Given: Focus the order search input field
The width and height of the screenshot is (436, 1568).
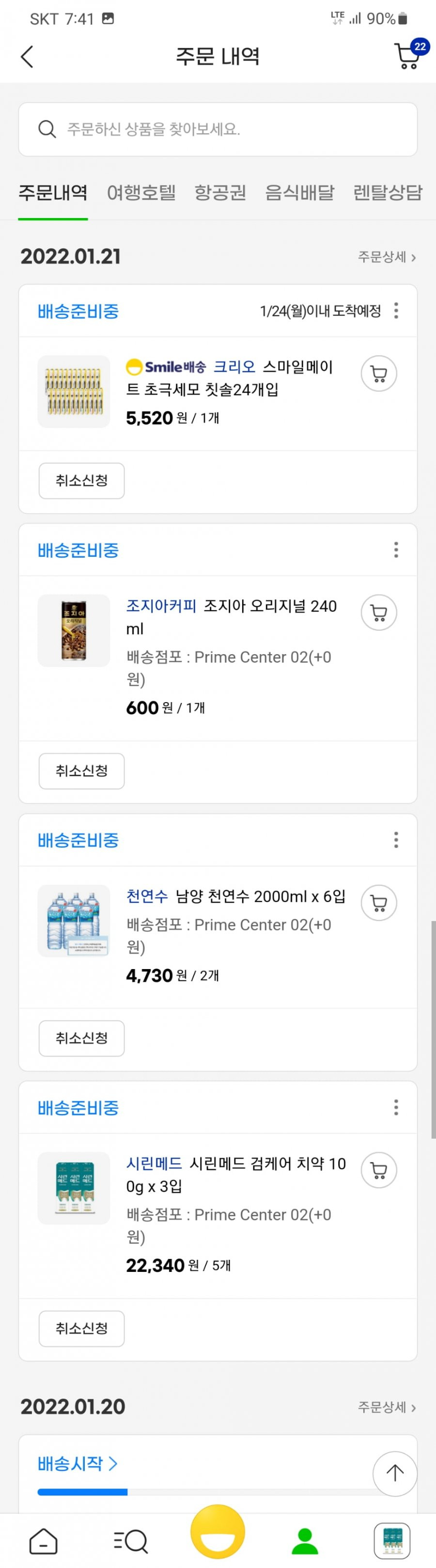Looking at the screenshot, I should (218, 129).
